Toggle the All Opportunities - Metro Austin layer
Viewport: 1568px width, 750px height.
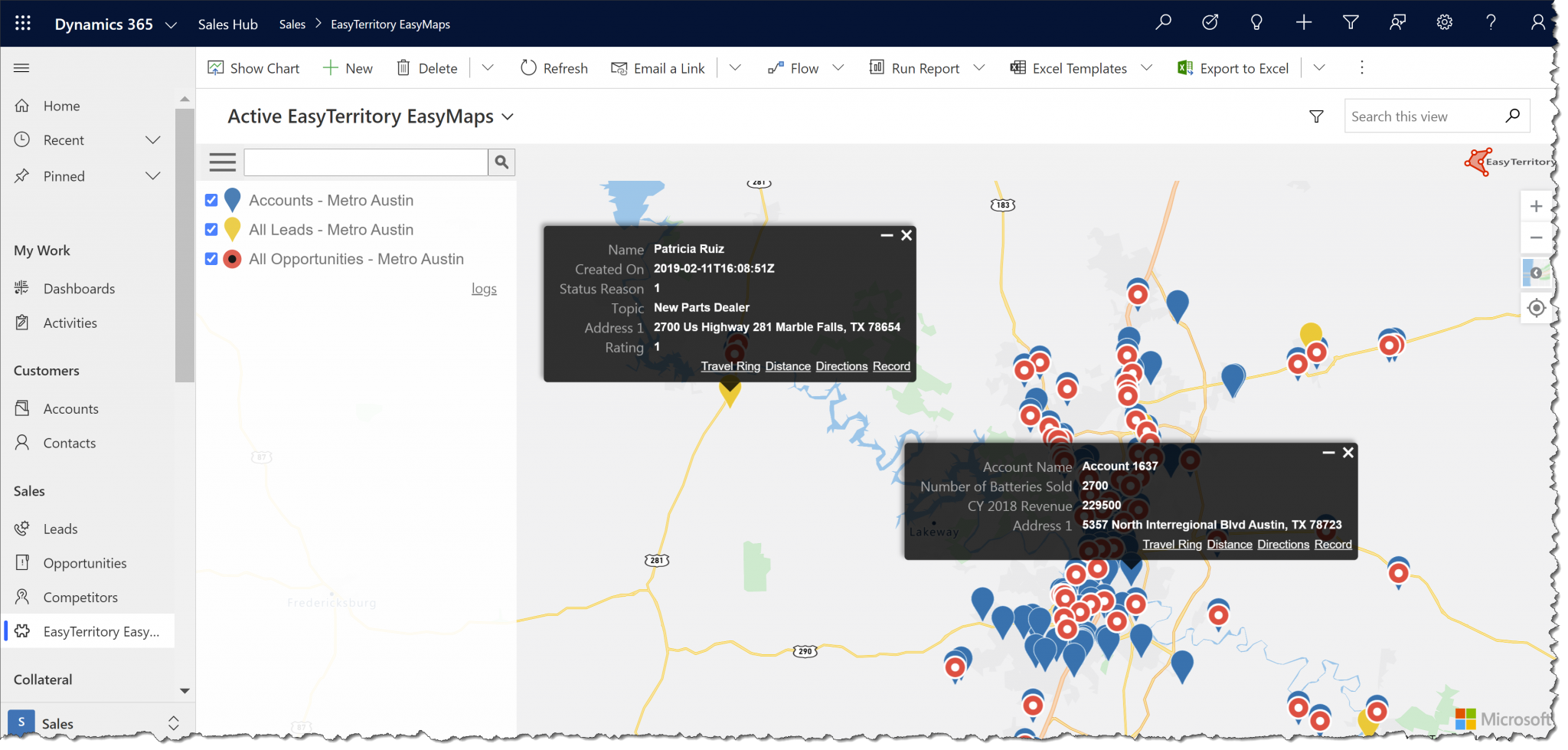tap(211, 259)
